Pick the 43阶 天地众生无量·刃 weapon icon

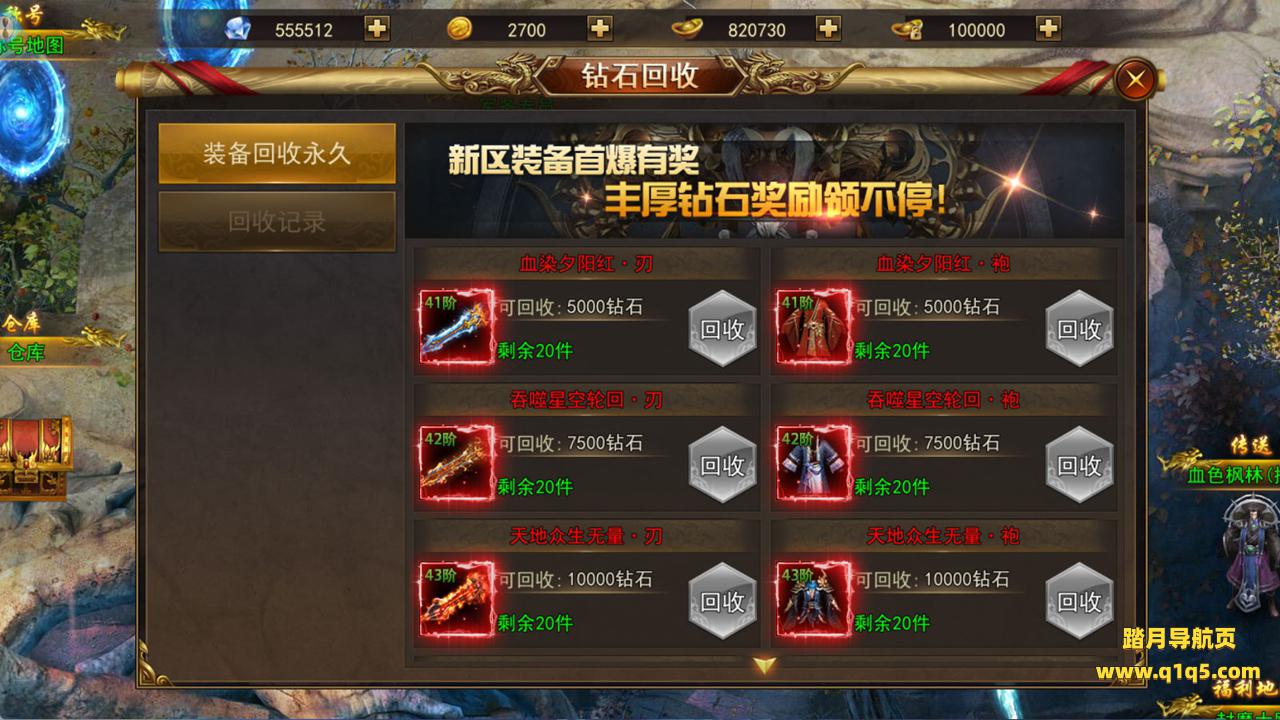458,600
